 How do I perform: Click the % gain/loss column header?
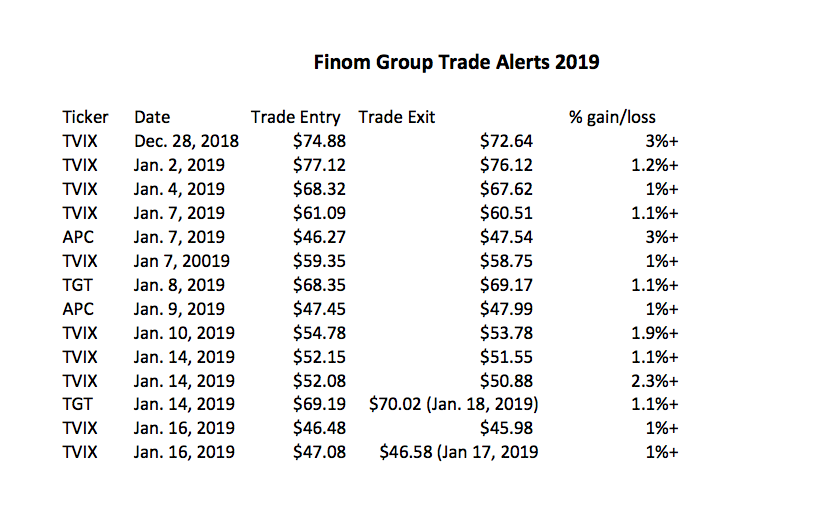pyautogui.click(x=612, y=117)
